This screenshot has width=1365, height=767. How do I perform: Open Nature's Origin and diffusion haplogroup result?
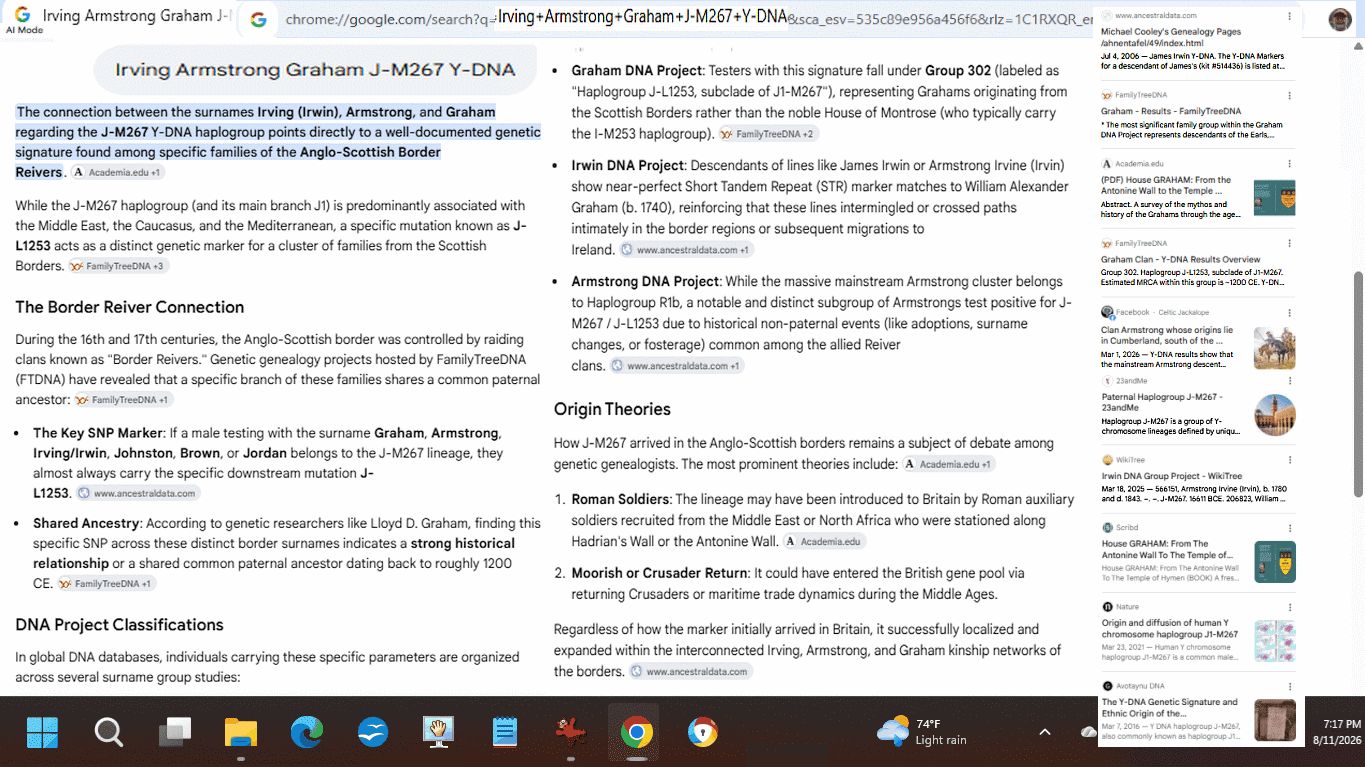point(1170,628)
